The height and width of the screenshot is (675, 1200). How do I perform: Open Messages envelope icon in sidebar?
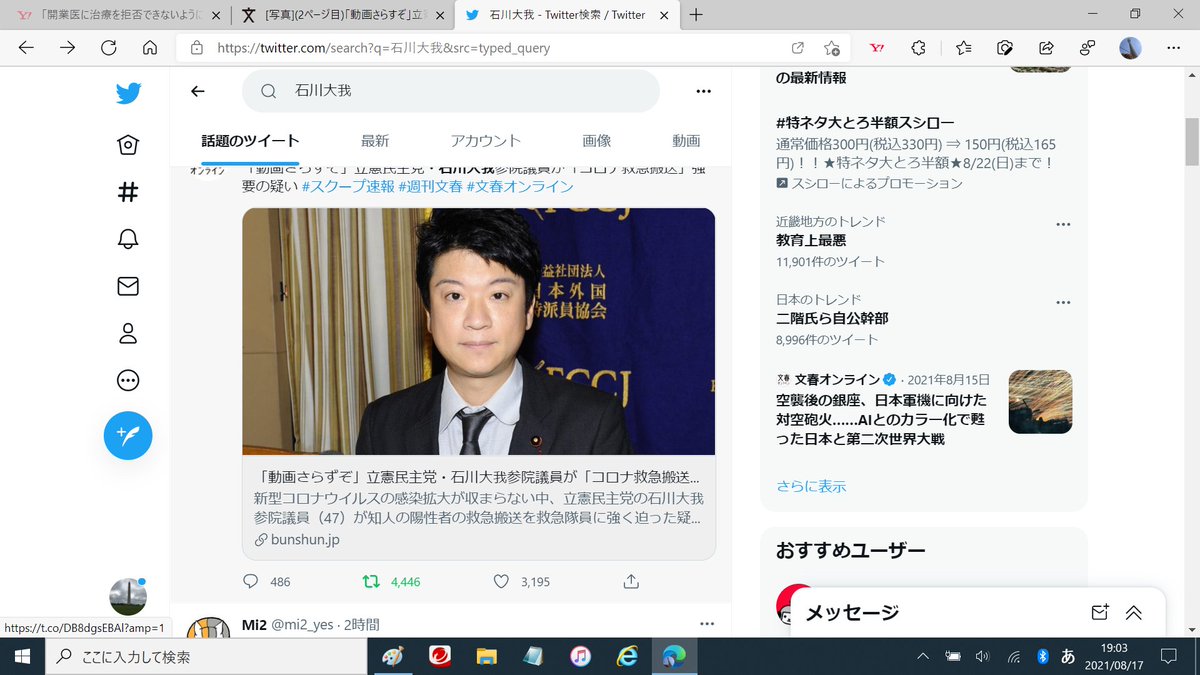pyautogui.click(x=128, y=286)
